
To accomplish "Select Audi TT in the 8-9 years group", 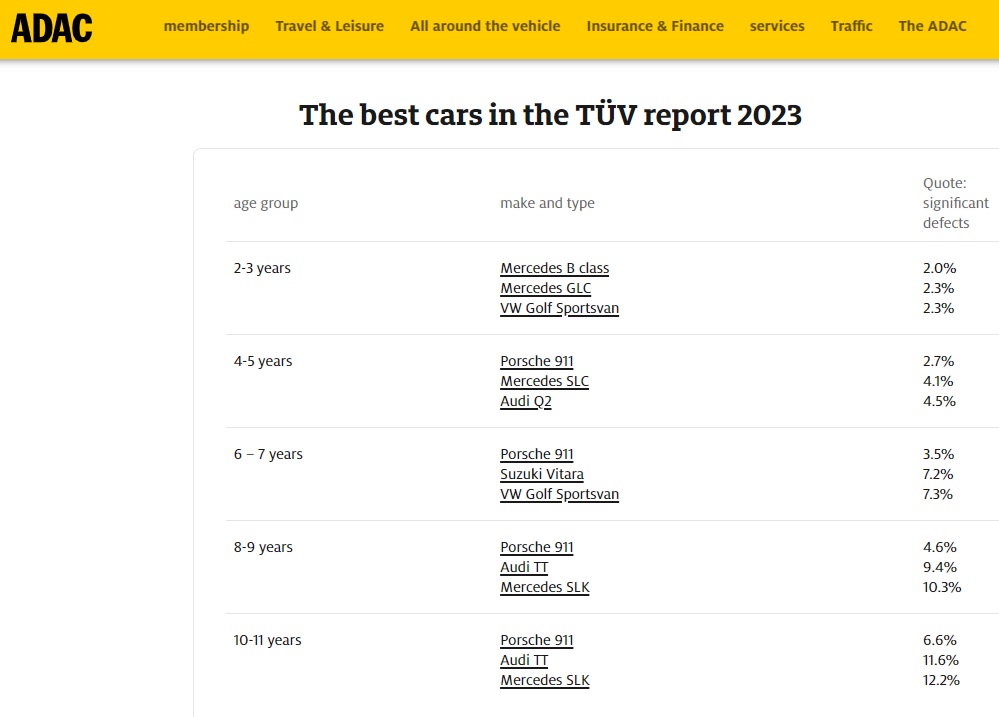I will click(524, 567).
